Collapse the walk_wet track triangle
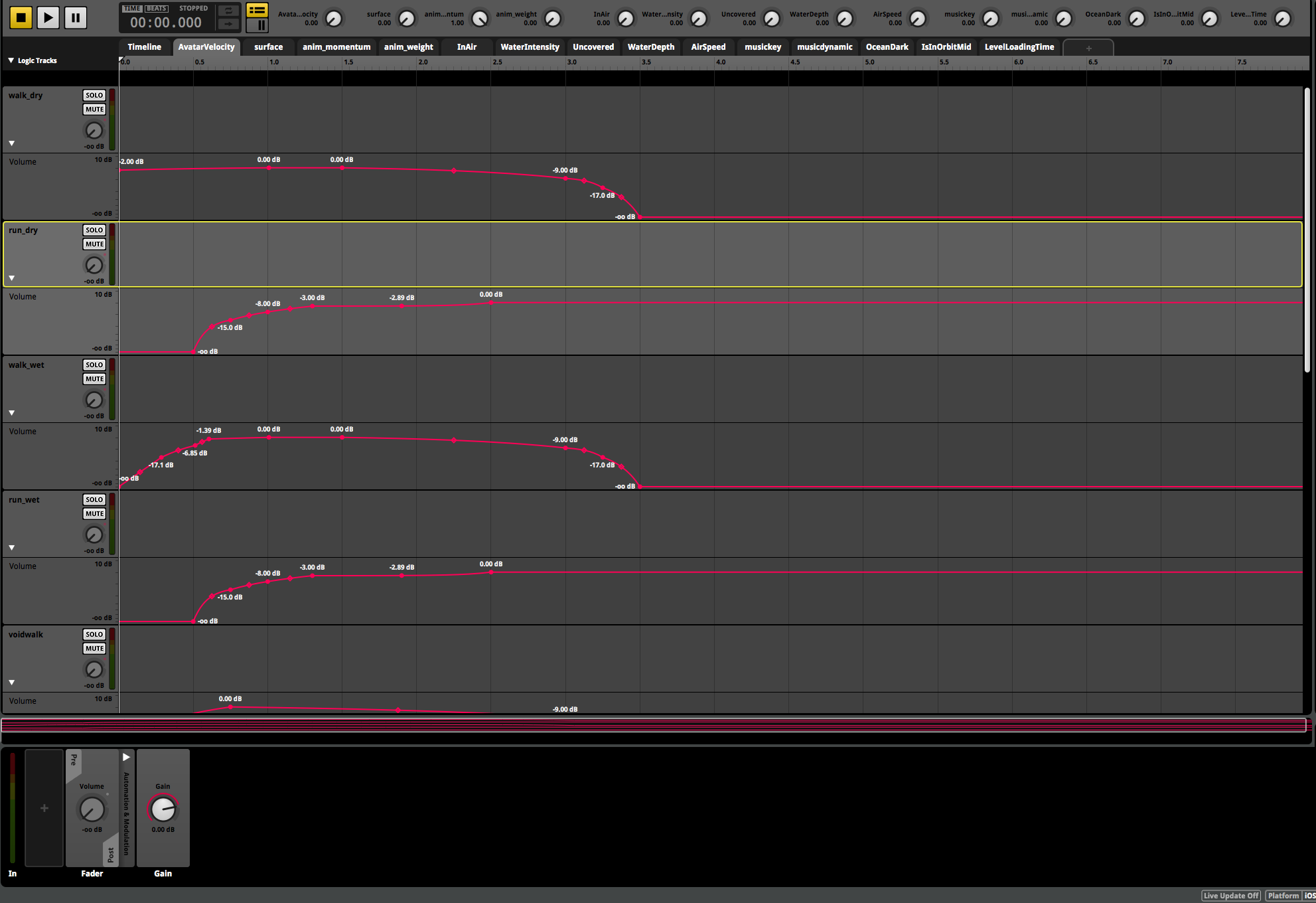The image size is (1316, 903). click(12, 413)
